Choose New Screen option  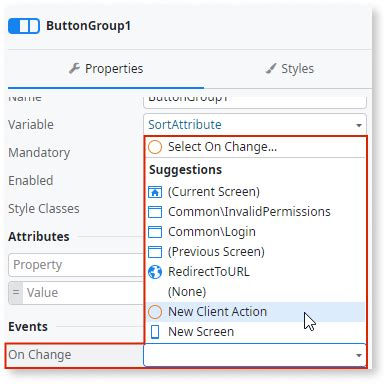[256, 332]
